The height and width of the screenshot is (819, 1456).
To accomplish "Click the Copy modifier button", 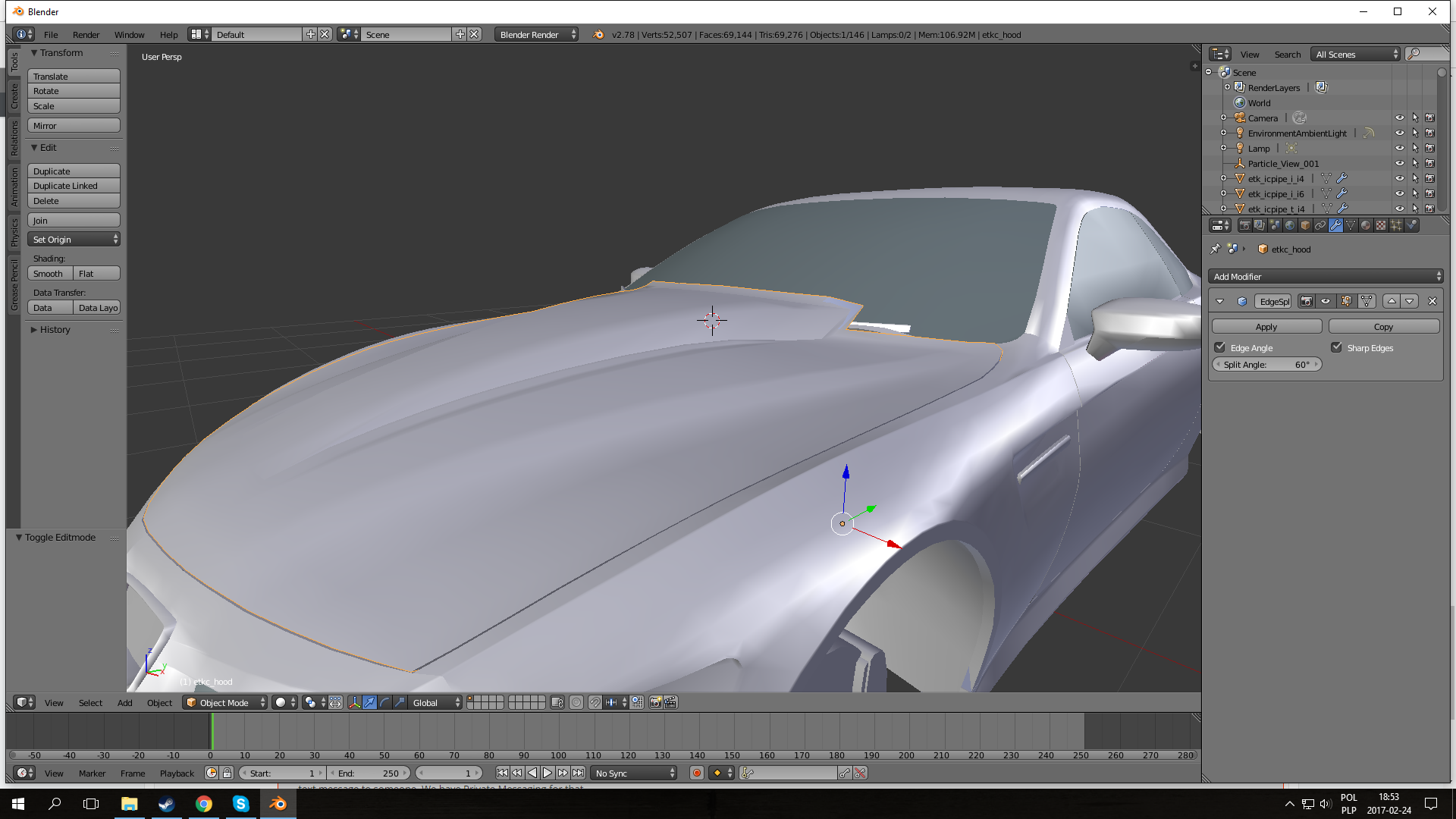I will [x=1383, y=326].
